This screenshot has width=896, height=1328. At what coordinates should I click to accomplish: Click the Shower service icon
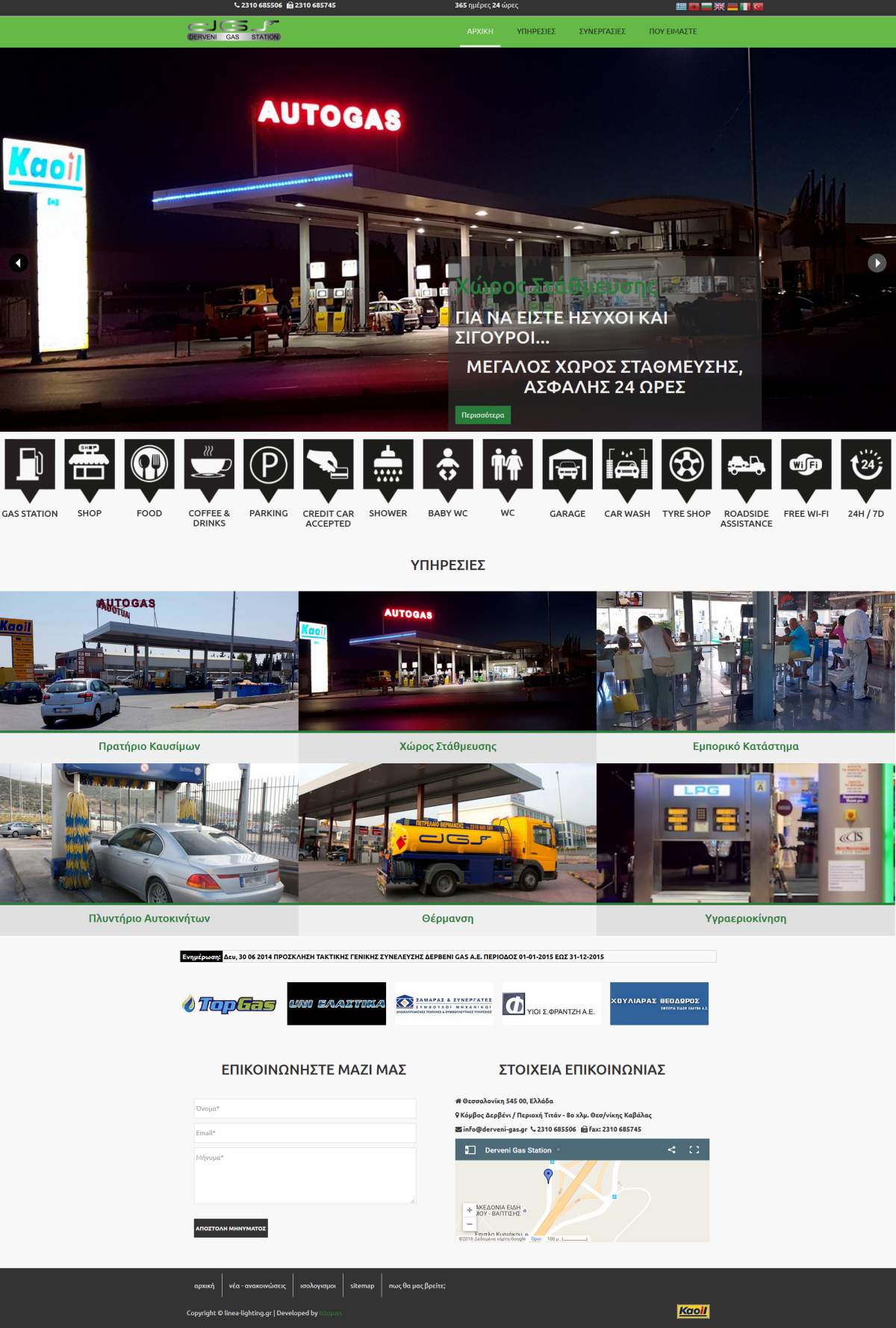(x=388, y=471)
